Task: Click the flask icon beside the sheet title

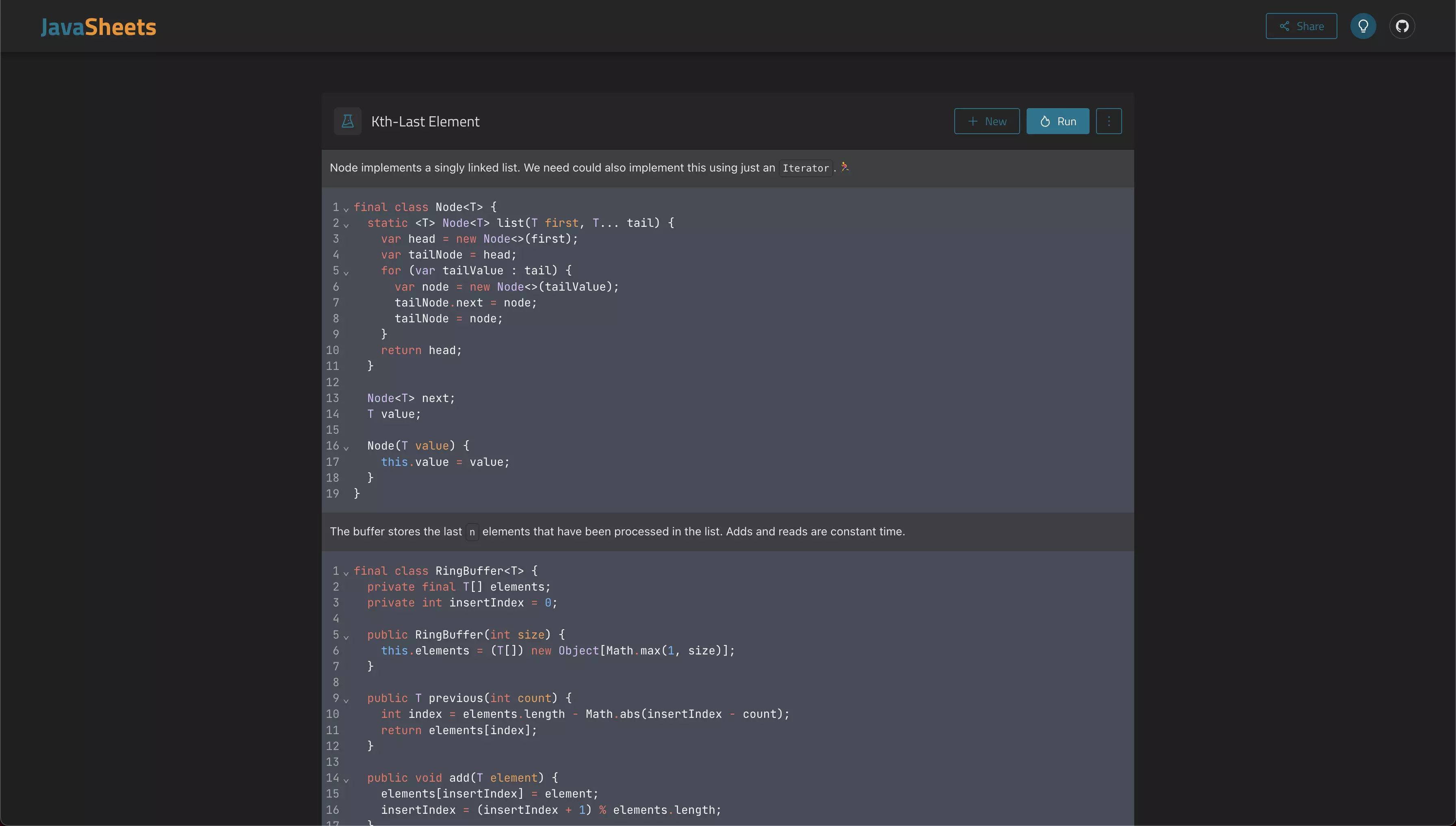Action: (347, 121)
